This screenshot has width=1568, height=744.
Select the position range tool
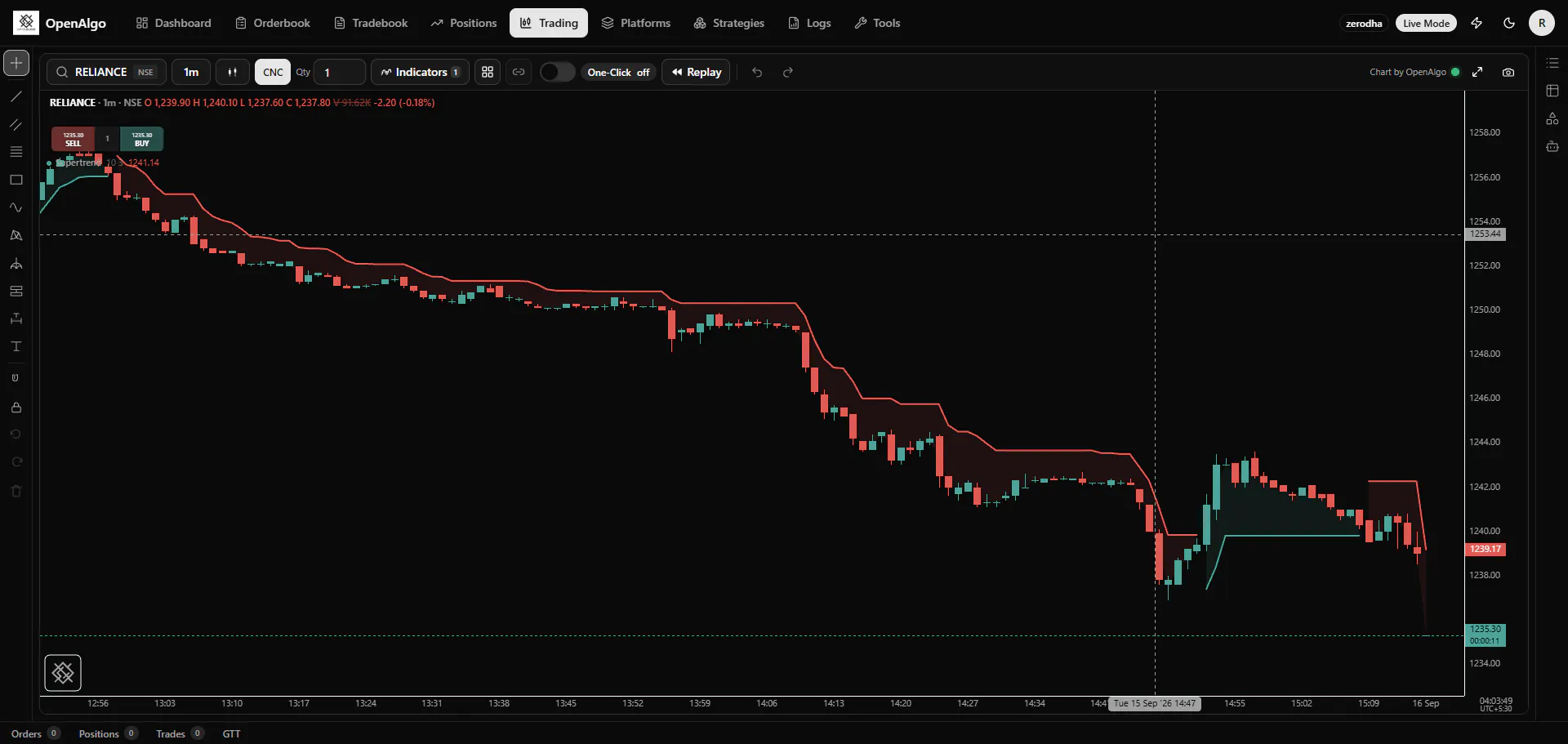pos(16,291)
